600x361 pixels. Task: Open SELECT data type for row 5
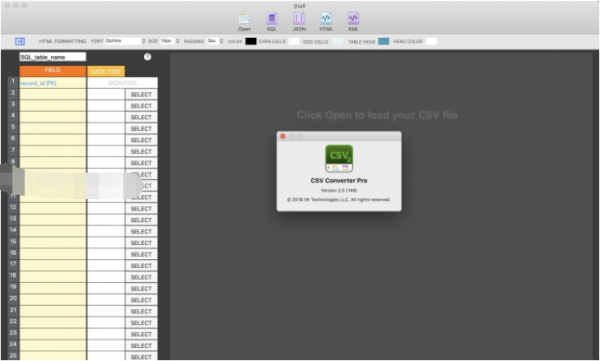tap(141, 129)
